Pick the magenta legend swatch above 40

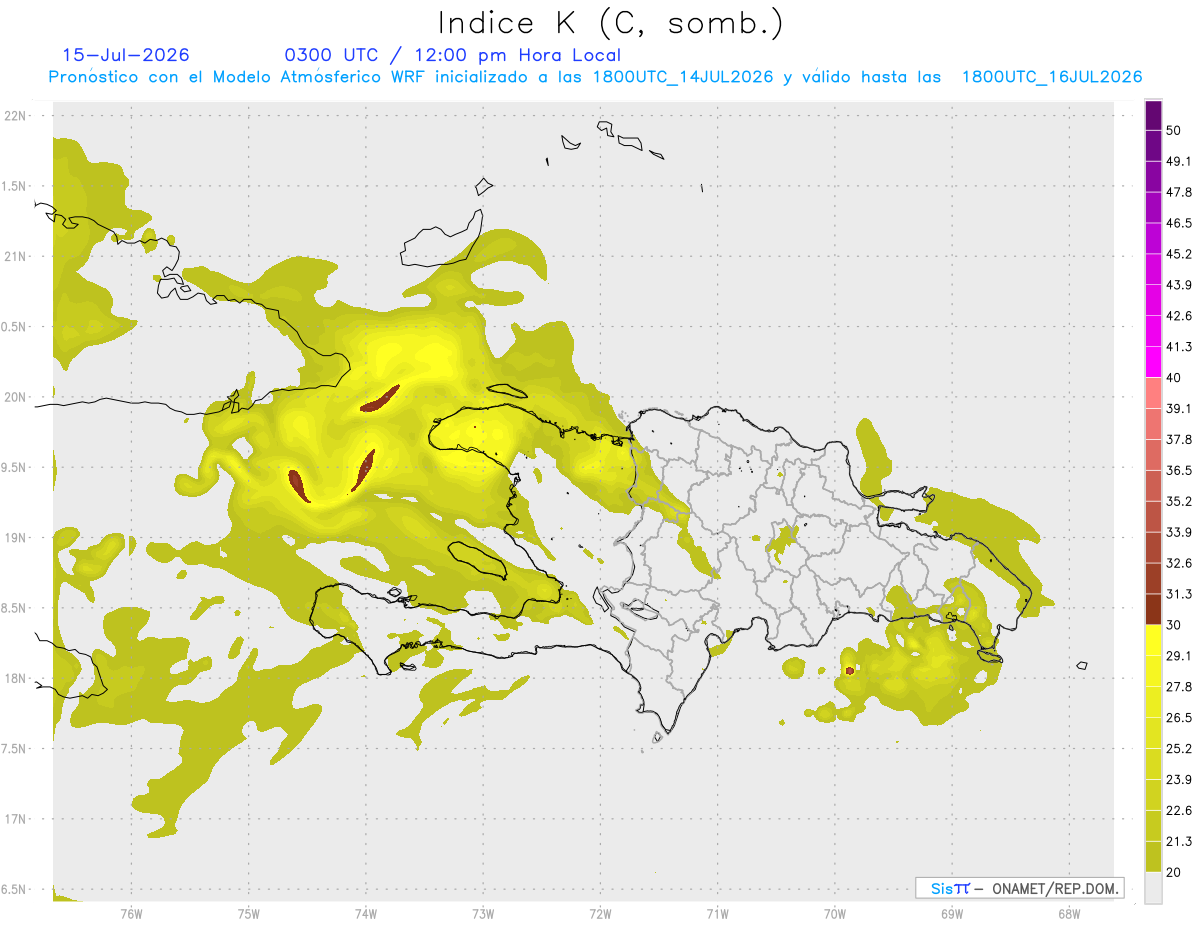pyautogui.click(x=1153, y=362)
